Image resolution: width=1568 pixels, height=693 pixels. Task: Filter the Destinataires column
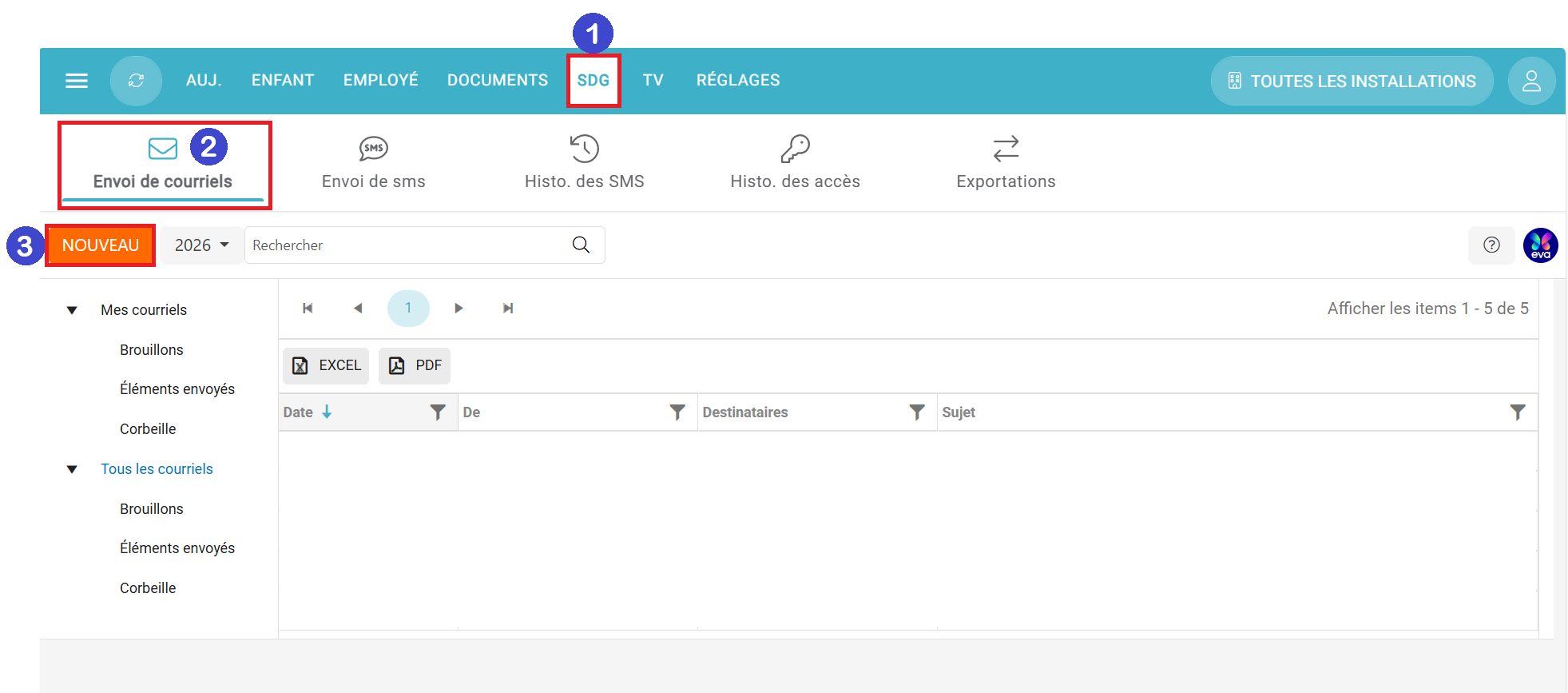pyautogui.click(x=916, y=412)
